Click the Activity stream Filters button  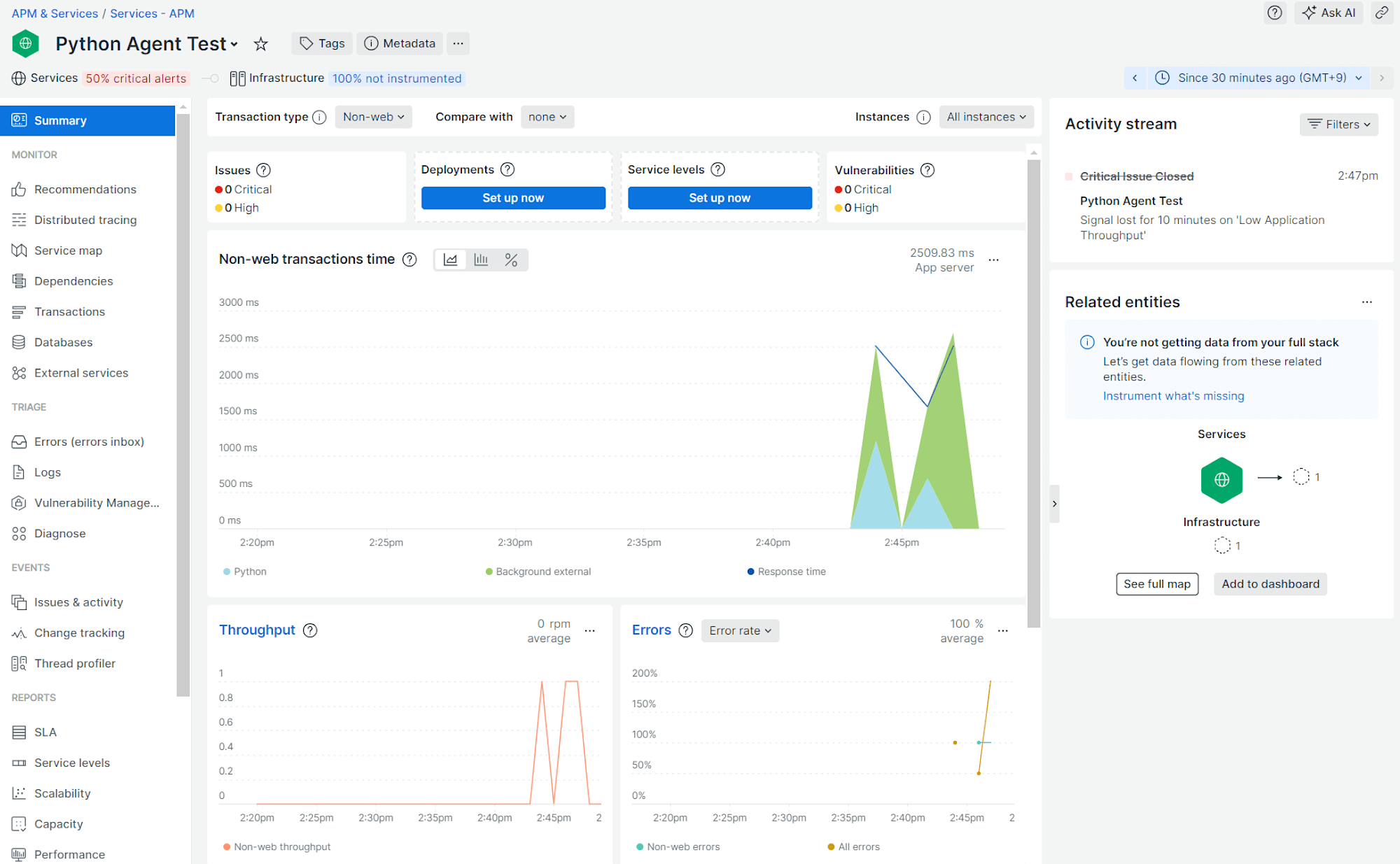(x=1337, y=123)
